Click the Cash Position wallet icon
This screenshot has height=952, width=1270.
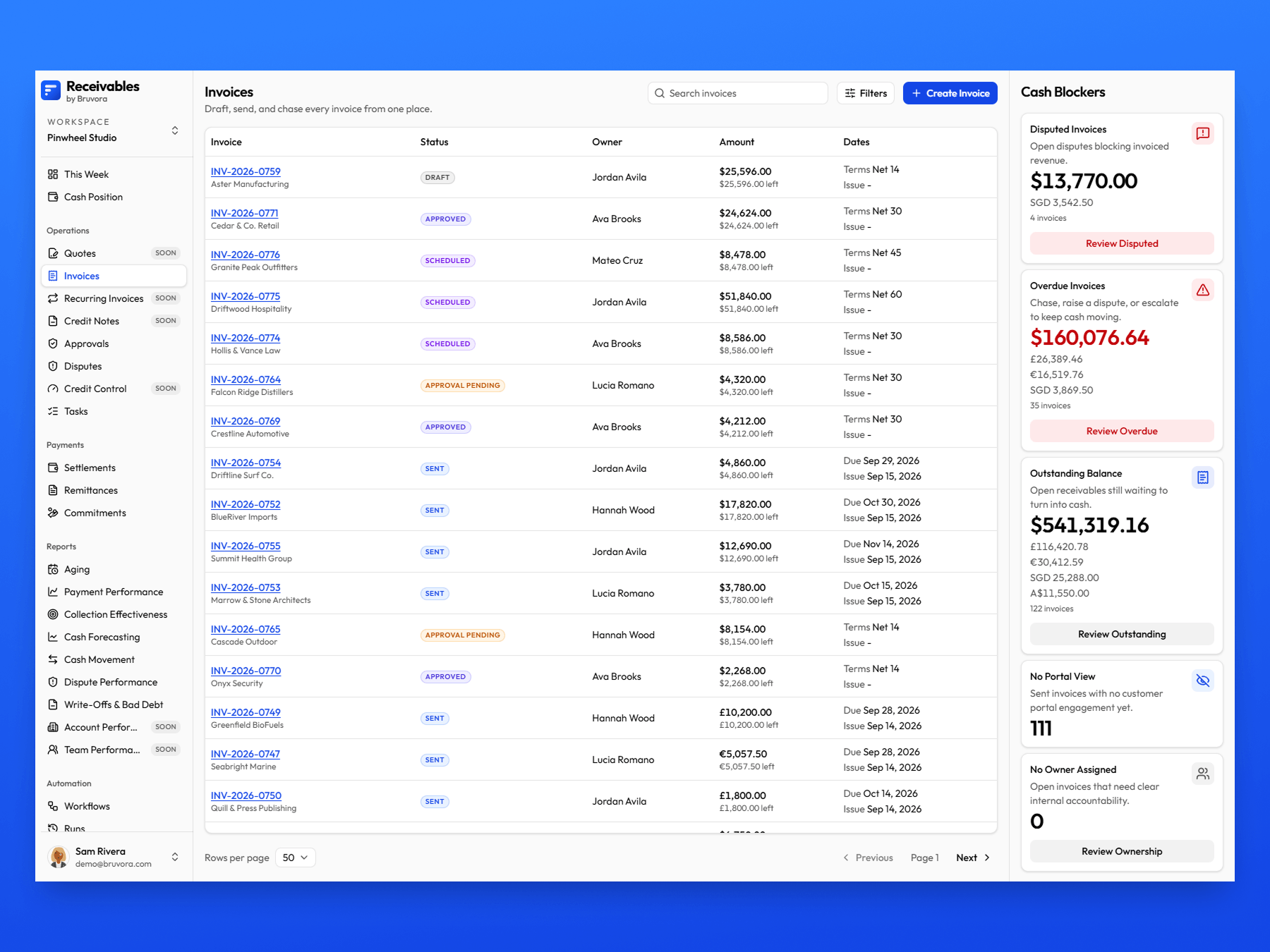point(53,197)
